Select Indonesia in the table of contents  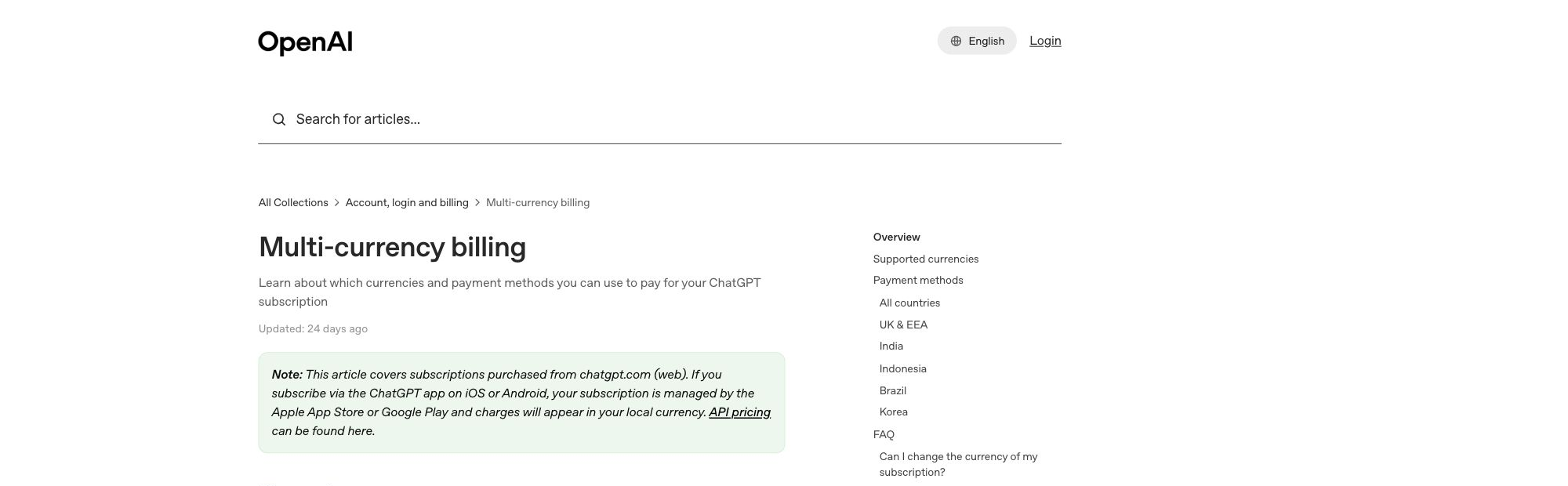902,368
